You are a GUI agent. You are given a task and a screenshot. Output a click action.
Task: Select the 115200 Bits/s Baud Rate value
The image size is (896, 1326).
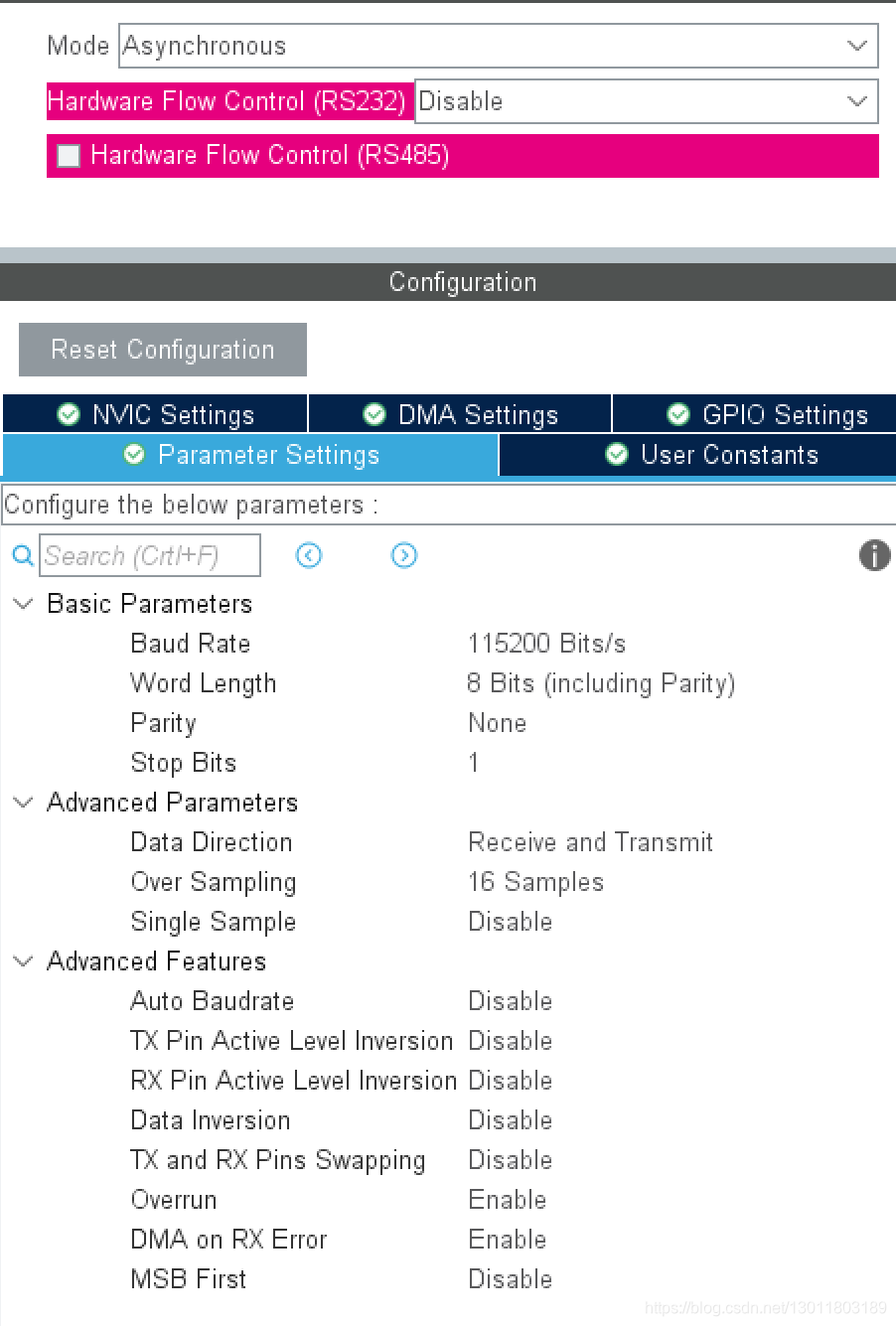[x=547, y=643]
